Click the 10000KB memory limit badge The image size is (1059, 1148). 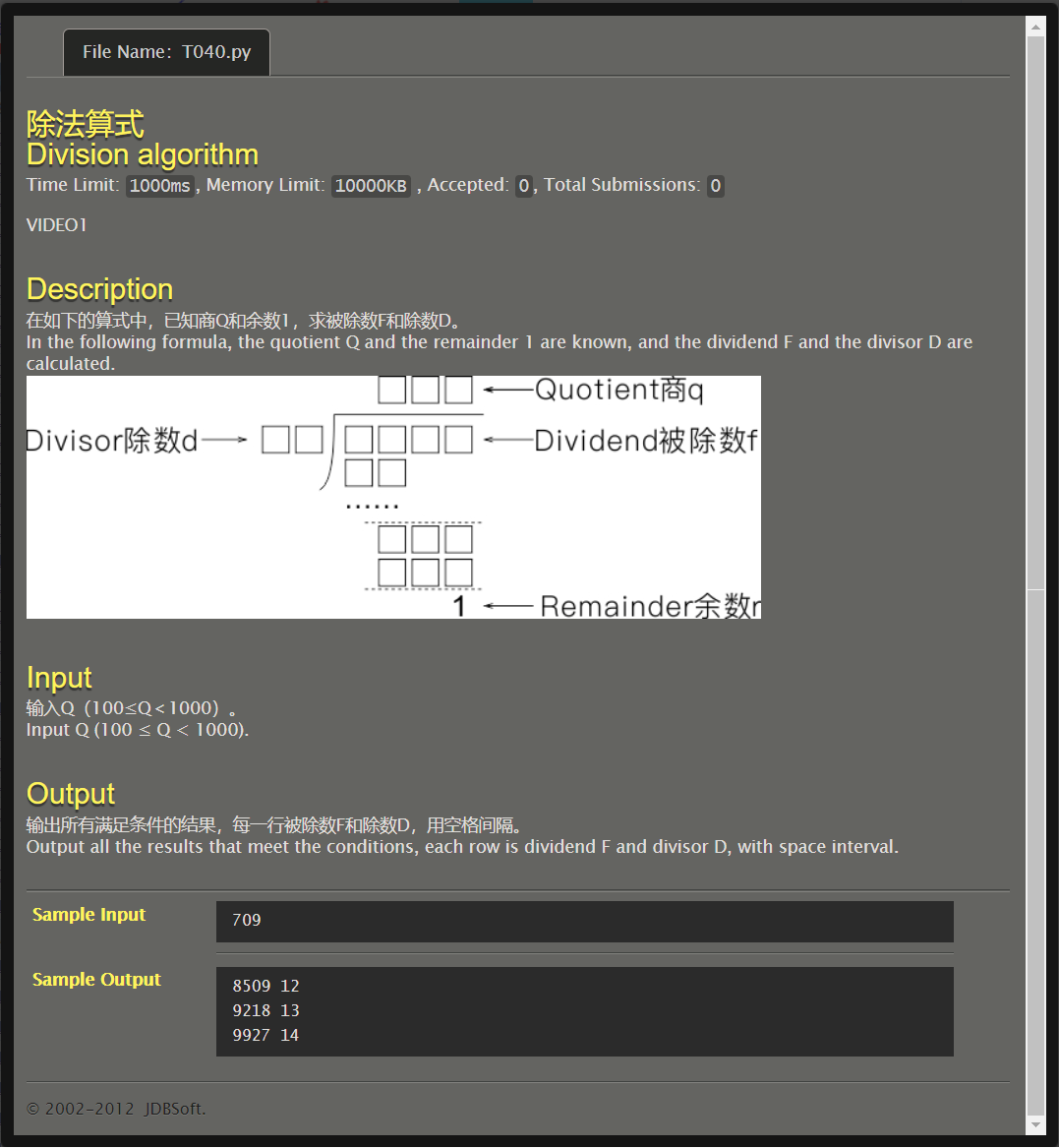(x=371, y=186)
